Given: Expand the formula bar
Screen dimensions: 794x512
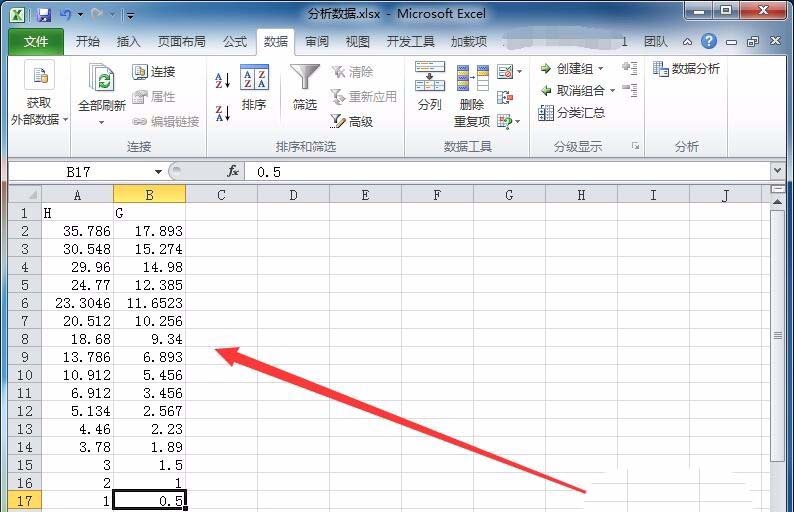Looking at the screenshot, I should (778, 171).
